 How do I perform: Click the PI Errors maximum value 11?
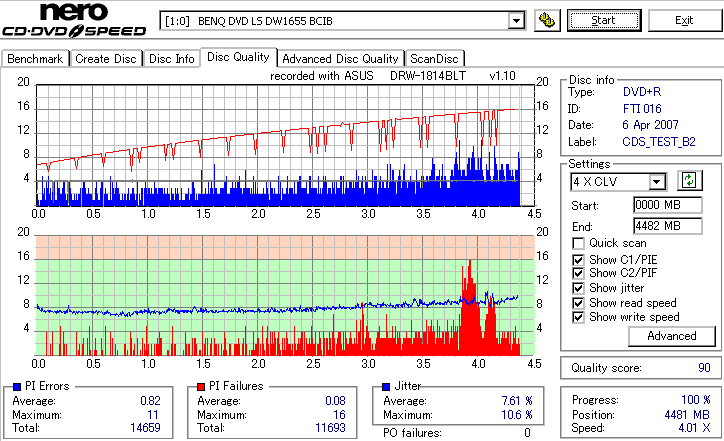click(153, 415)
